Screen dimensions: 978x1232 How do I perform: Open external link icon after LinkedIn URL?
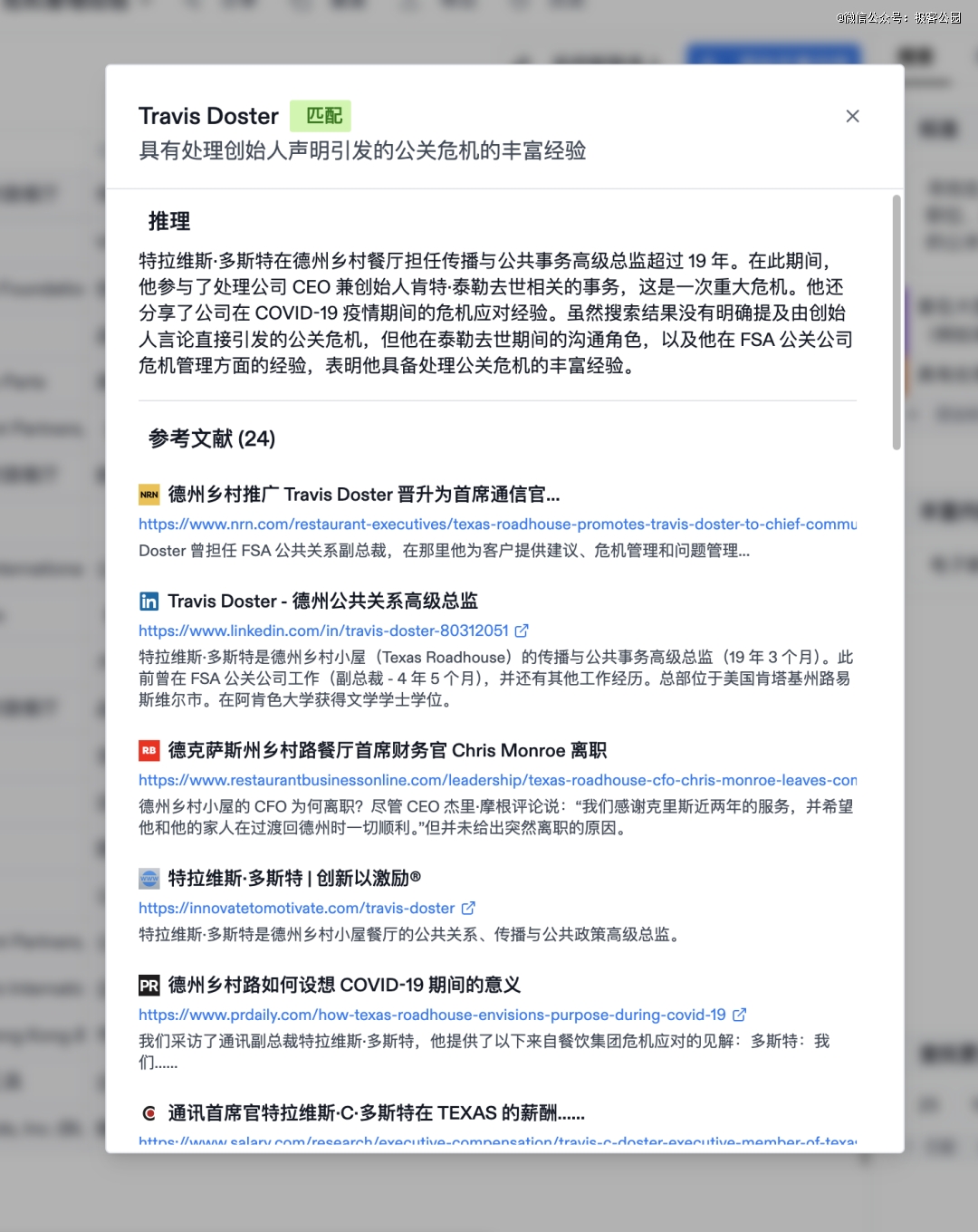pyautogui.click(x=522, y=630)
